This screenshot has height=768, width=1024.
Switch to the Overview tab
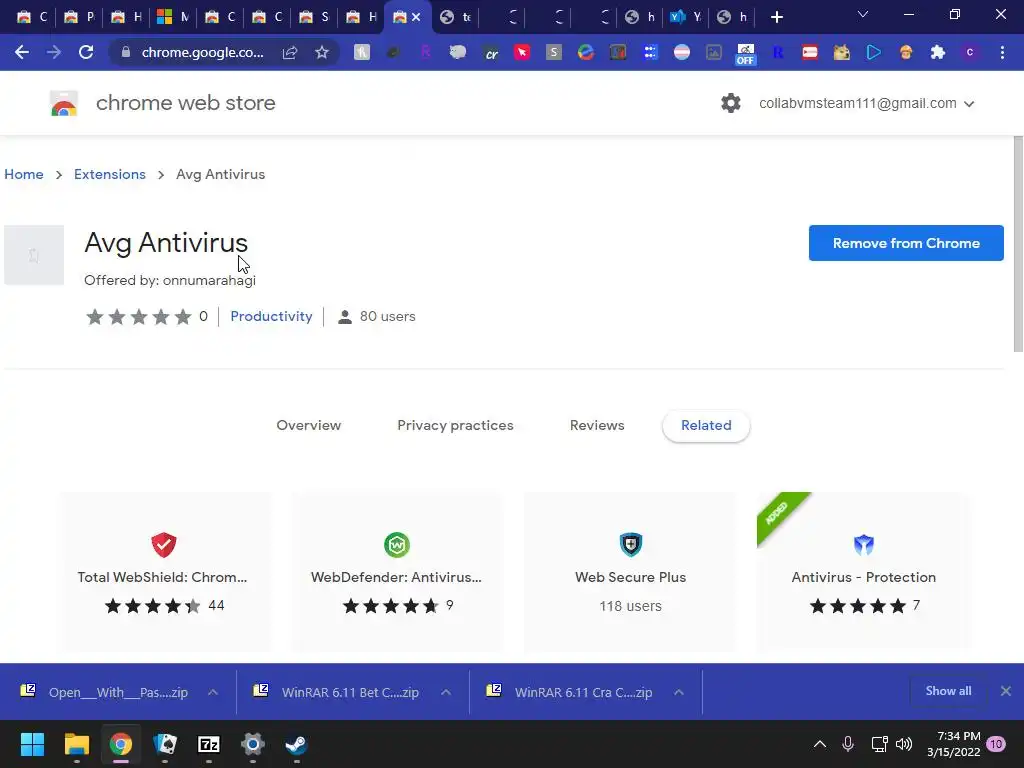coord(308,425)
